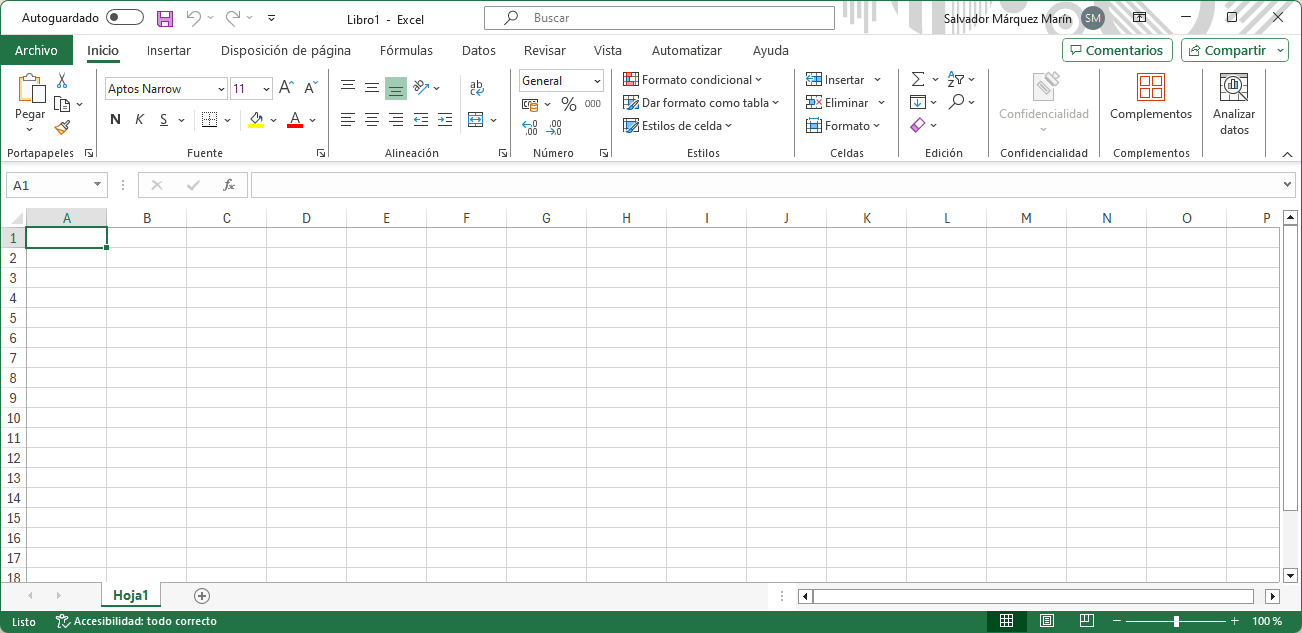Select the Format Painter brush icon

point(62,128)
